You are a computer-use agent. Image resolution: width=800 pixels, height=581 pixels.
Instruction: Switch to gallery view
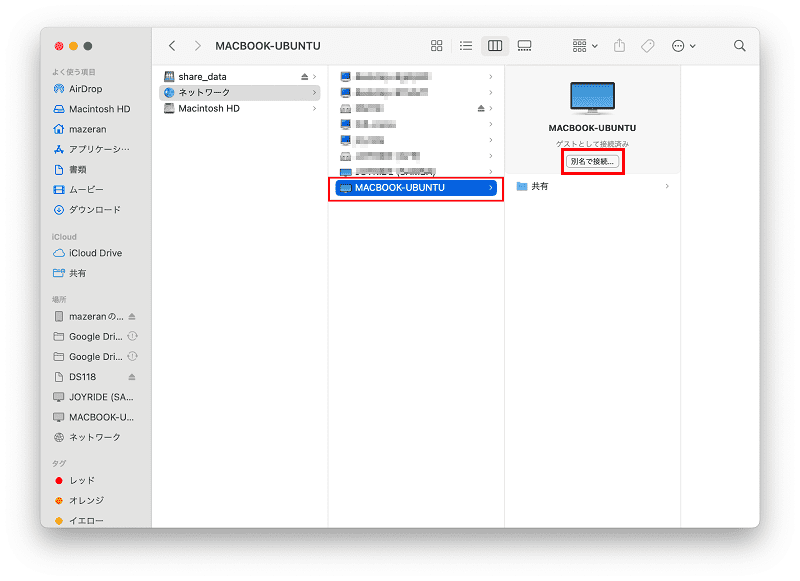[x=524, y=46]
